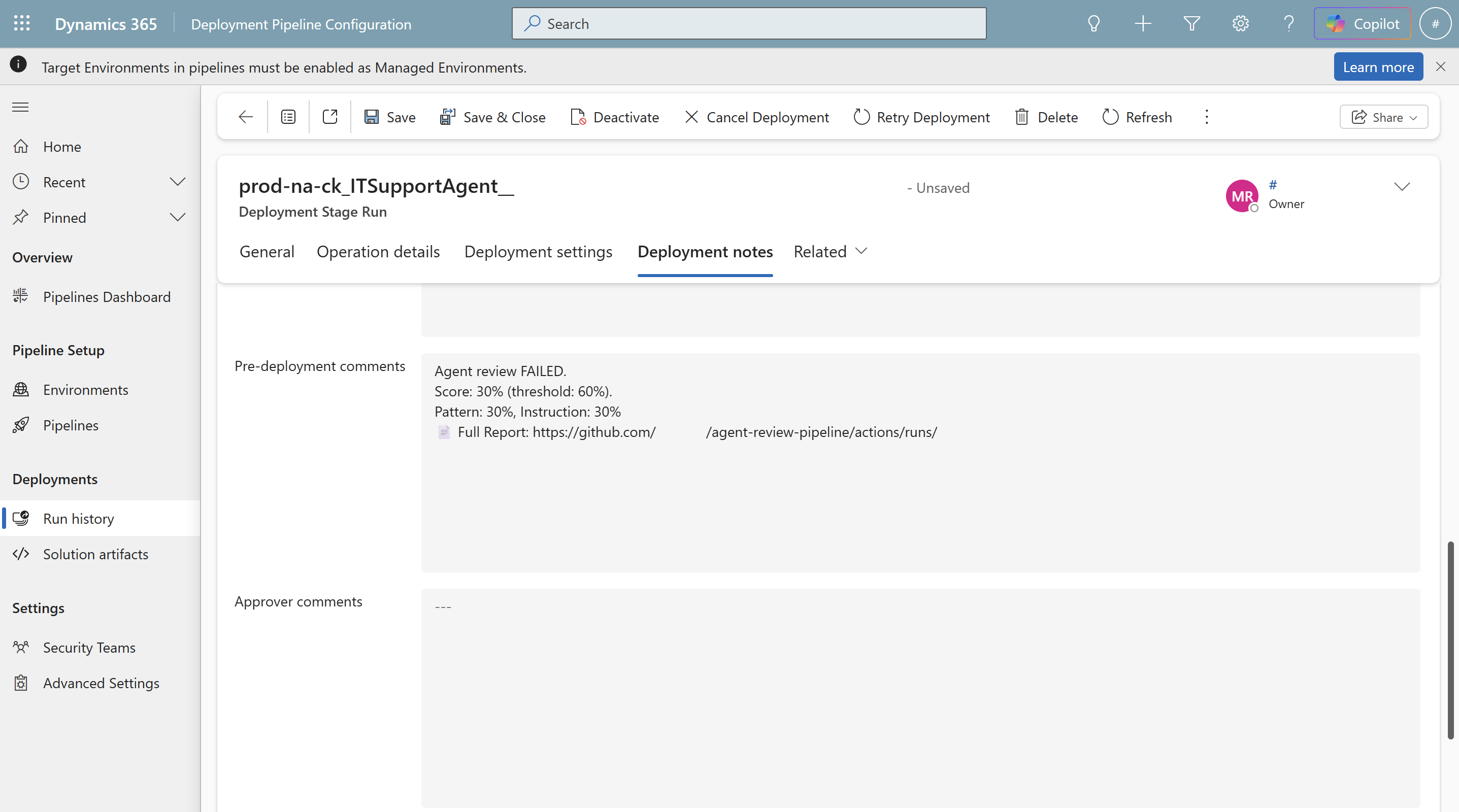1459x812 pixels.
Task: Click Save & Close in command bar
Action: pyautogui.click(x=492, y=117)
